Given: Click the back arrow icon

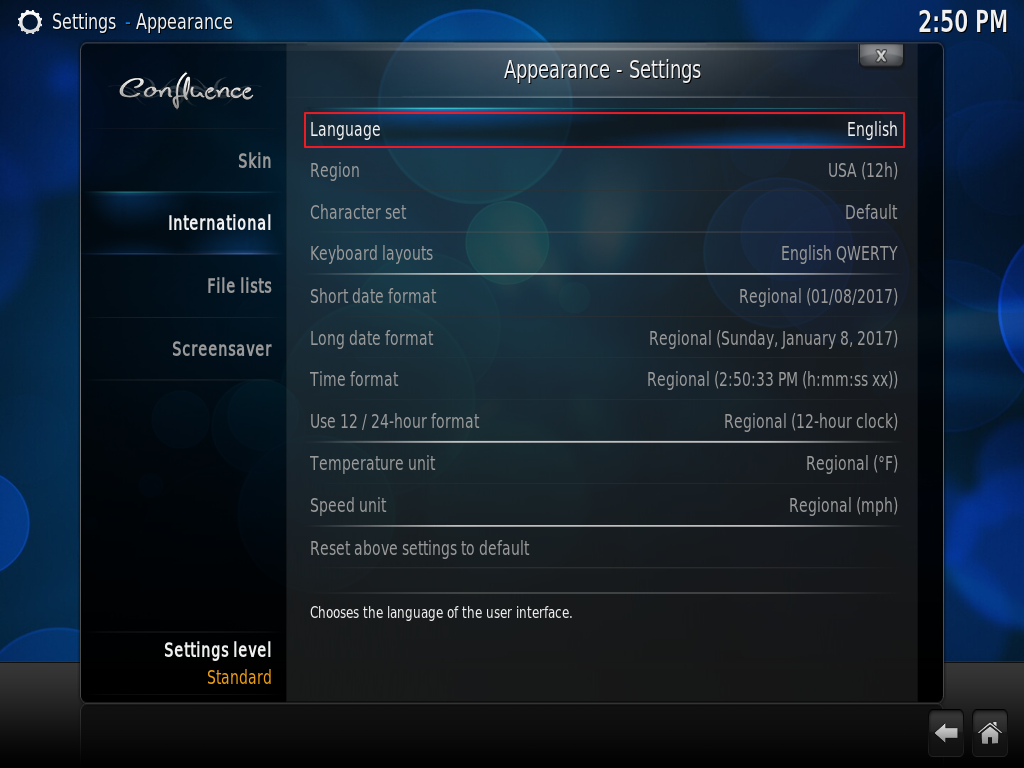Looking at the screenshot, I should 946,733.
